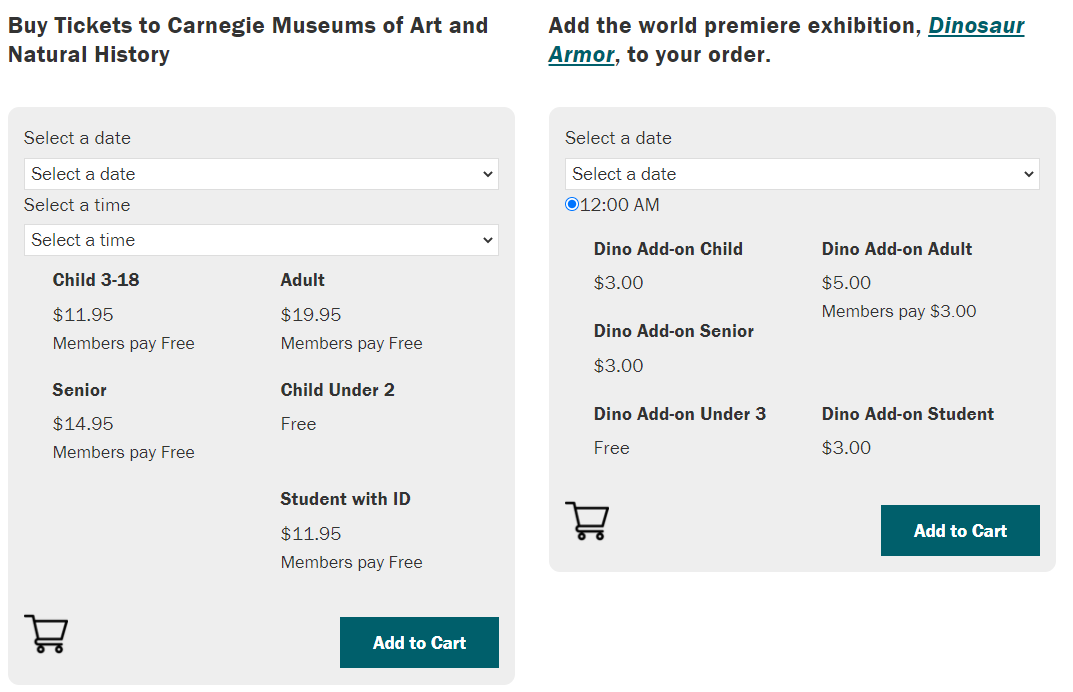
Task: Add Dino add-on tickets to cart
Action: [960, 530]
